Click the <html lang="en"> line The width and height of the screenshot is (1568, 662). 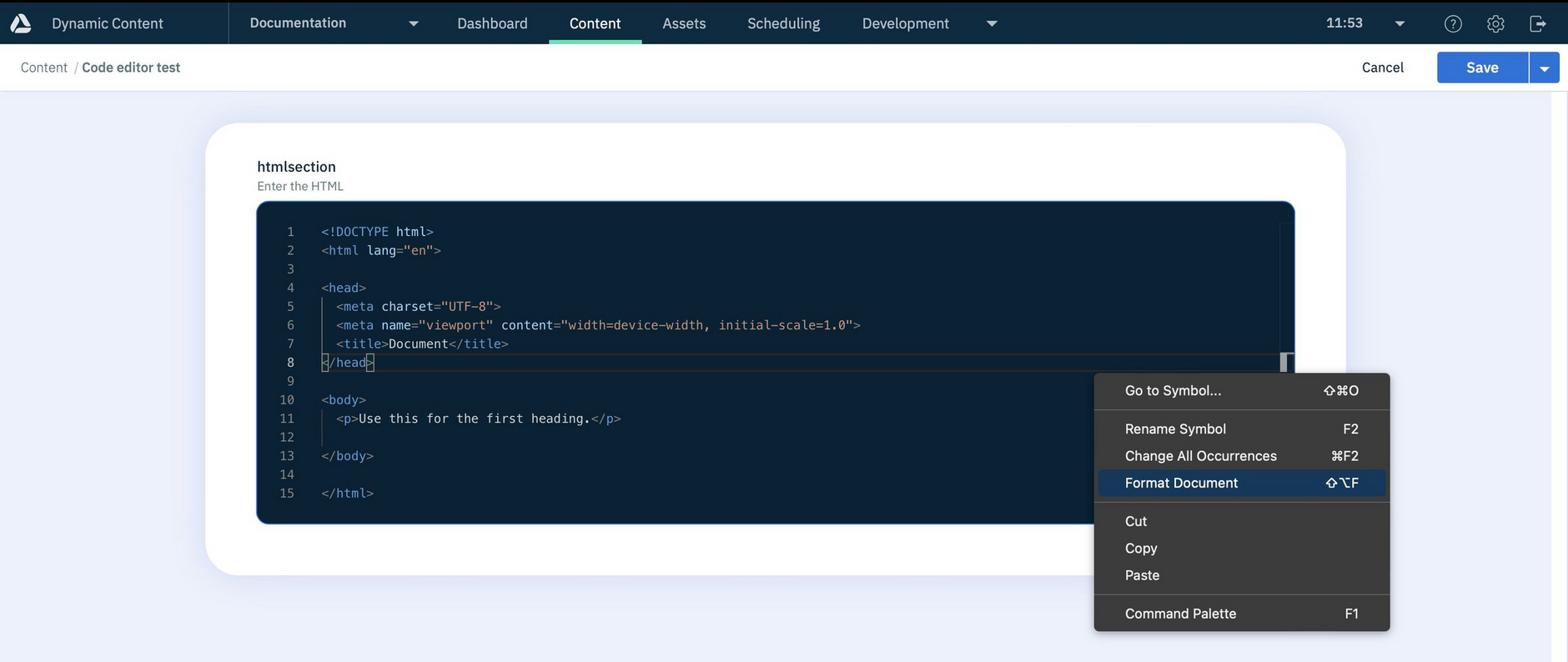tap(380, 250)
